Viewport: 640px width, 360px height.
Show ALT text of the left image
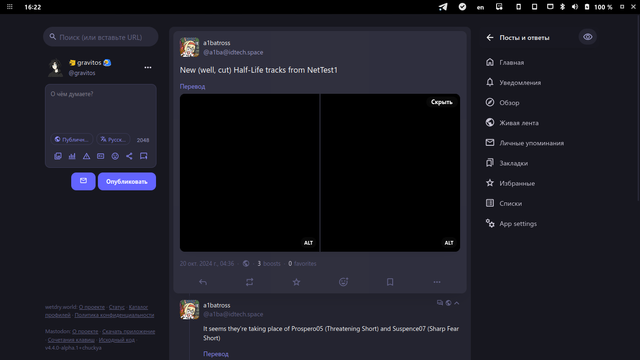[x=308, y=243]
